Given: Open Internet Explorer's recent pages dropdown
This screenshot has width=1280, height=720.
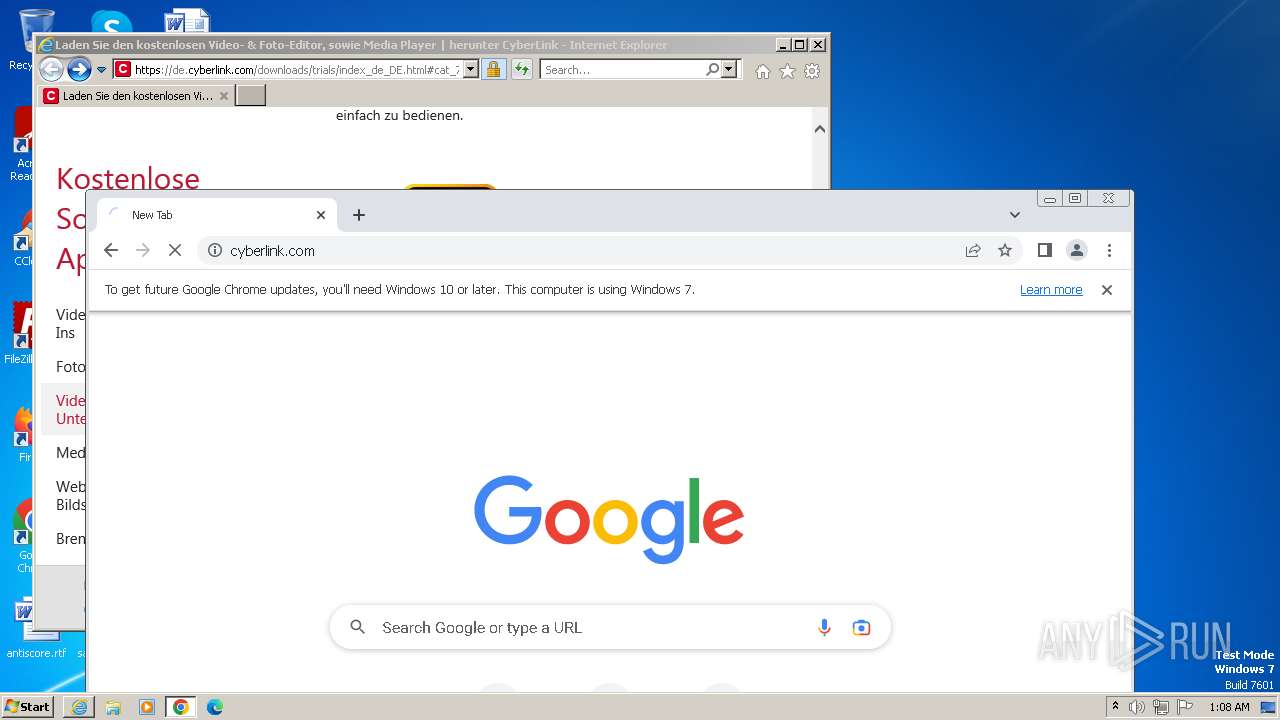Looking at the screenshot, I should [101, 70].
